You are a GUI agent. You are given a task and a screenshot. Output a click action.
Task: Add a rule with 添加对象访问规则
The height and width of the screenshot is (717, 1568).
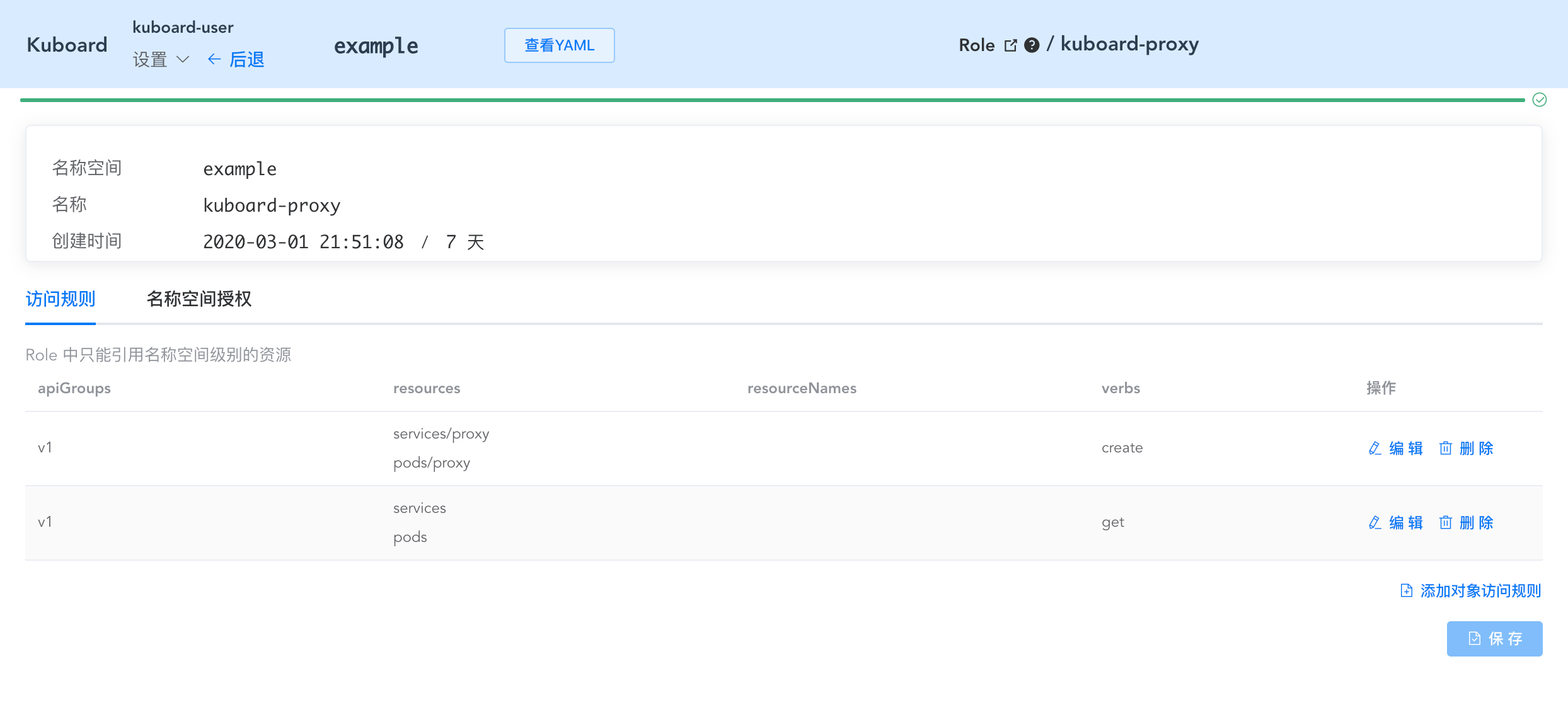pos(1471,590)
